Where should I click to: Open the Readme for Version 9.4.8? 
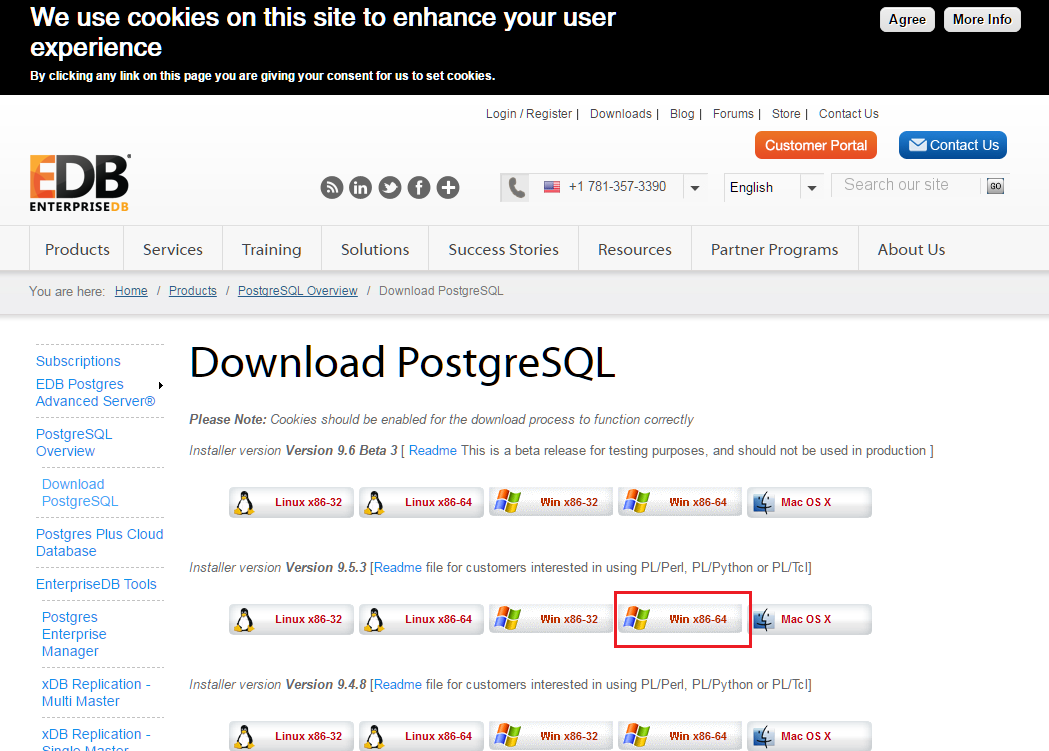(398, 685)
